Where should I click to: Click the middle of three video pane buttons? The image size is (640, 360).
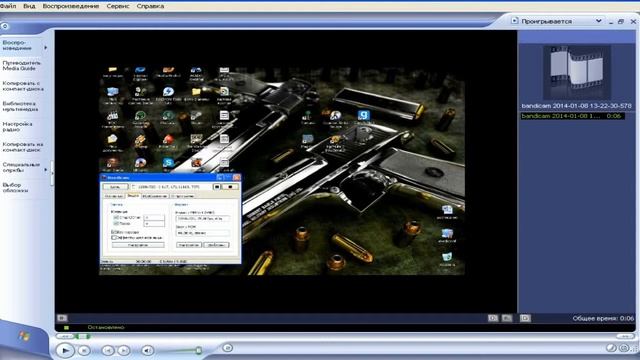tap(507, 318)
